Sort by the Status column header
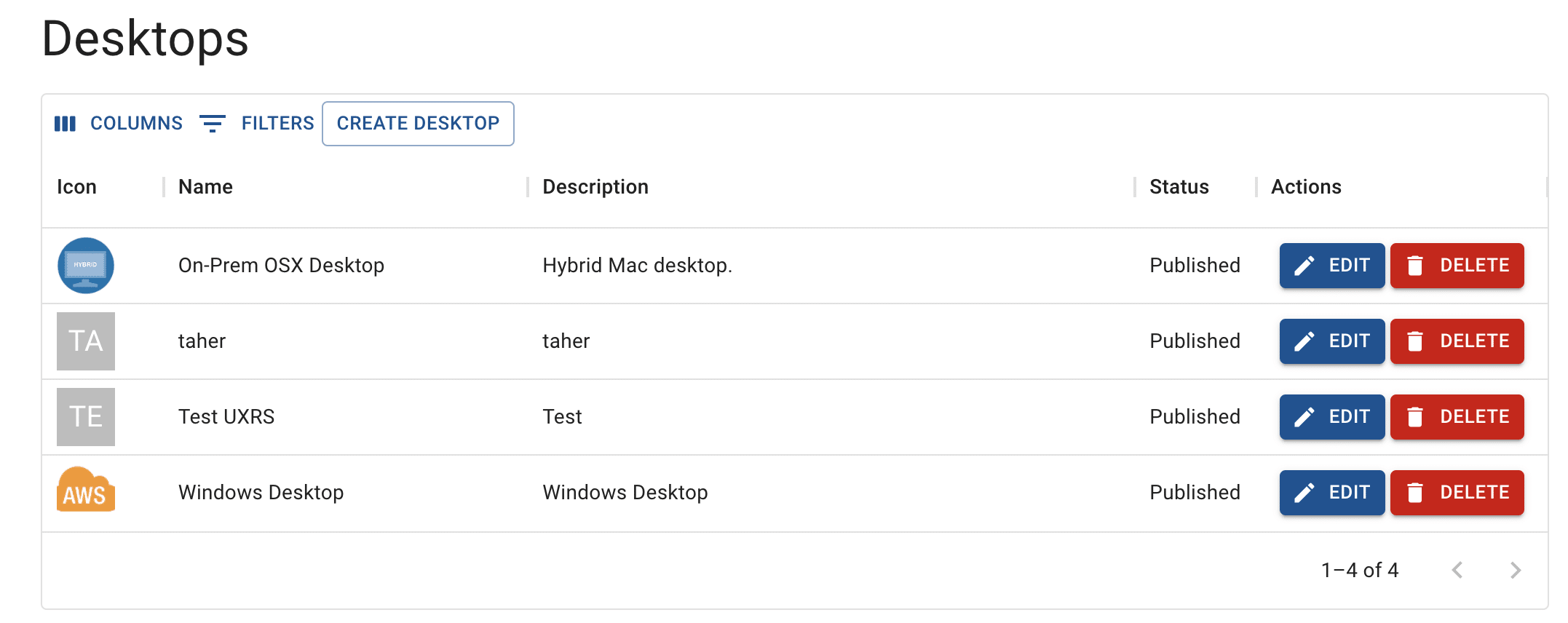This screenshot has width=1568, height=623. [x=1179, y=187]
